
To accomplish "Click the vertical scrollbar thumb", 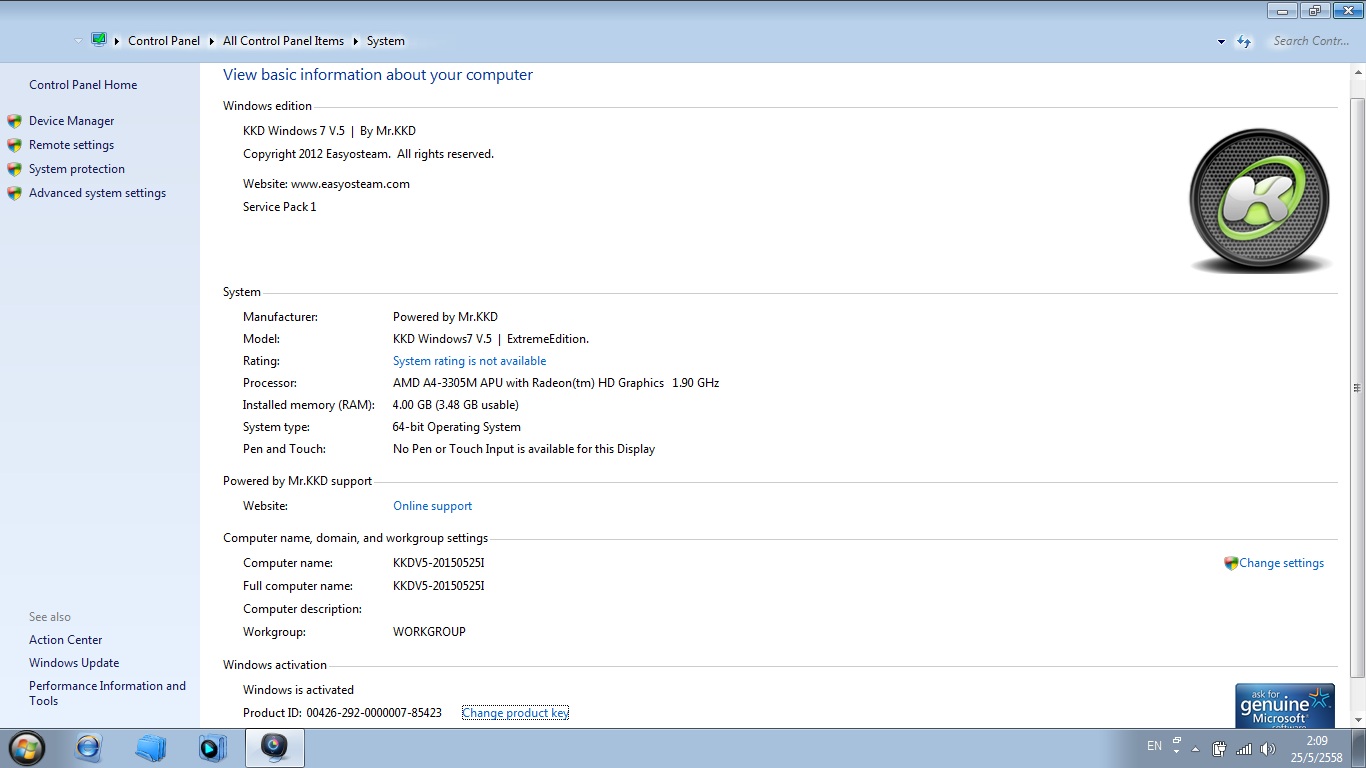I will [1357, 389].
